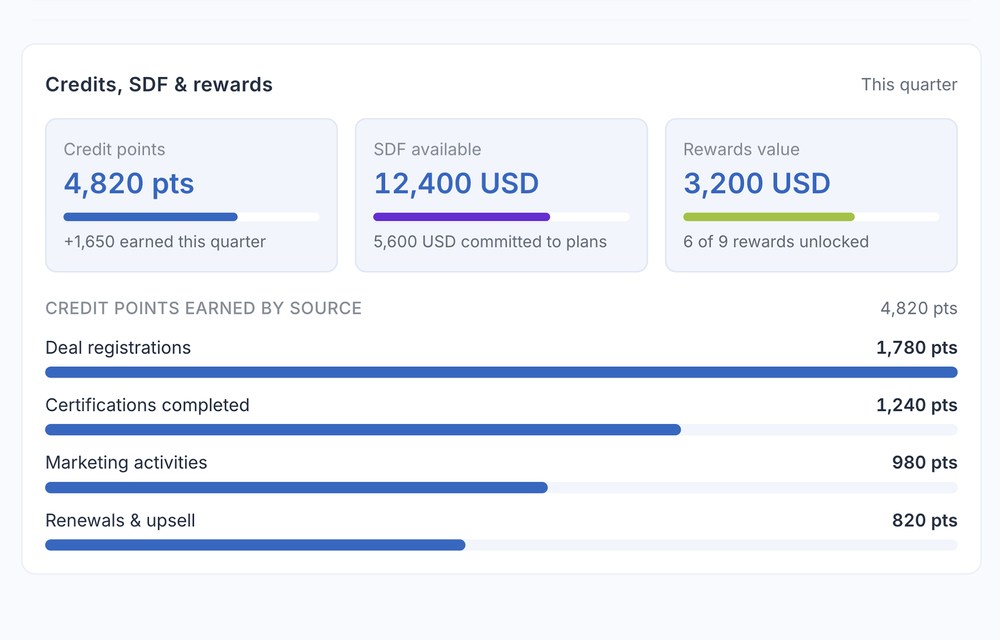Select the Rewards value card label
Image resolution: width=1000 pixels, height=640 pixels.
click(741, 149)
